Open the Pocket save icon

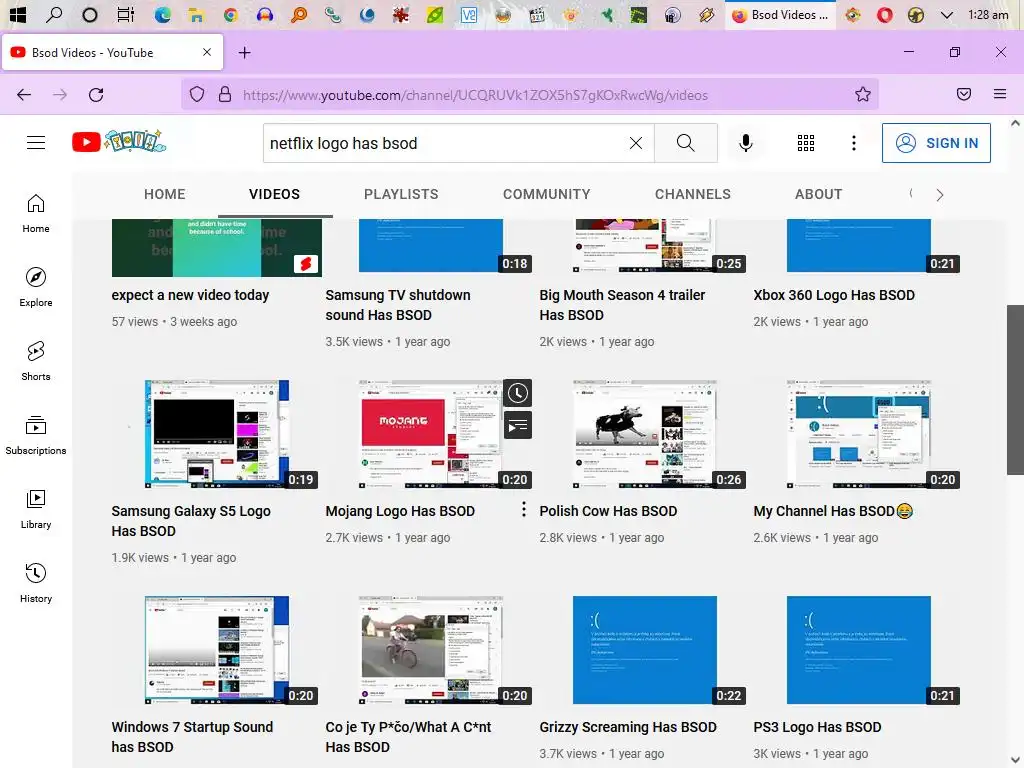click(963, 95)
